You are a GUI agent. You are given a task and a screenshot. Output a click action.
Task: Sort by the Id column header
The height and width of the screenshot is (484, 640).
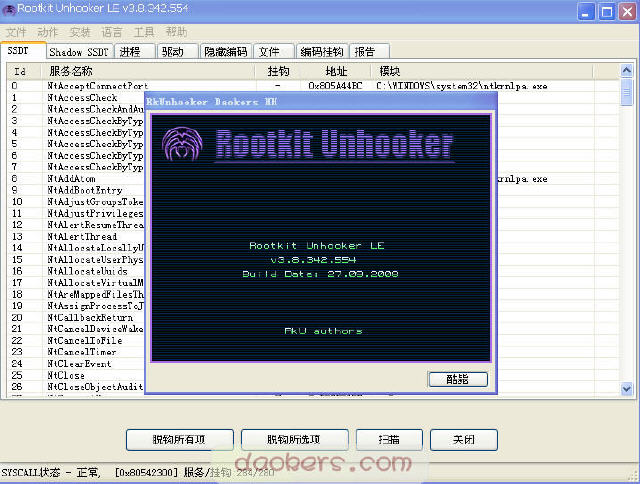(x=24, y=71)
